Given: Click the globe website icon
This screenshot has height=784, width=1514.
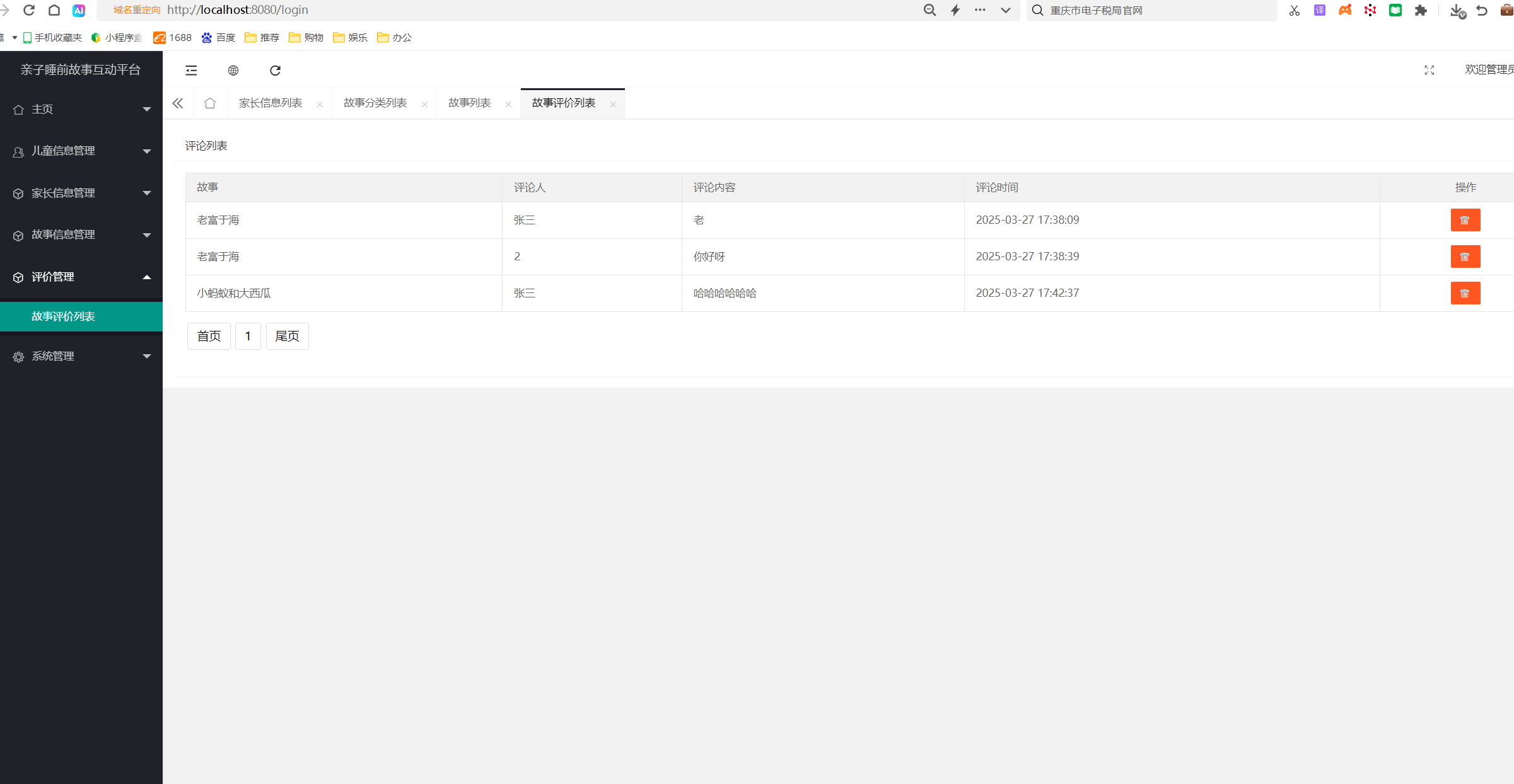Looking at the screenshot, I should point(233,70).
